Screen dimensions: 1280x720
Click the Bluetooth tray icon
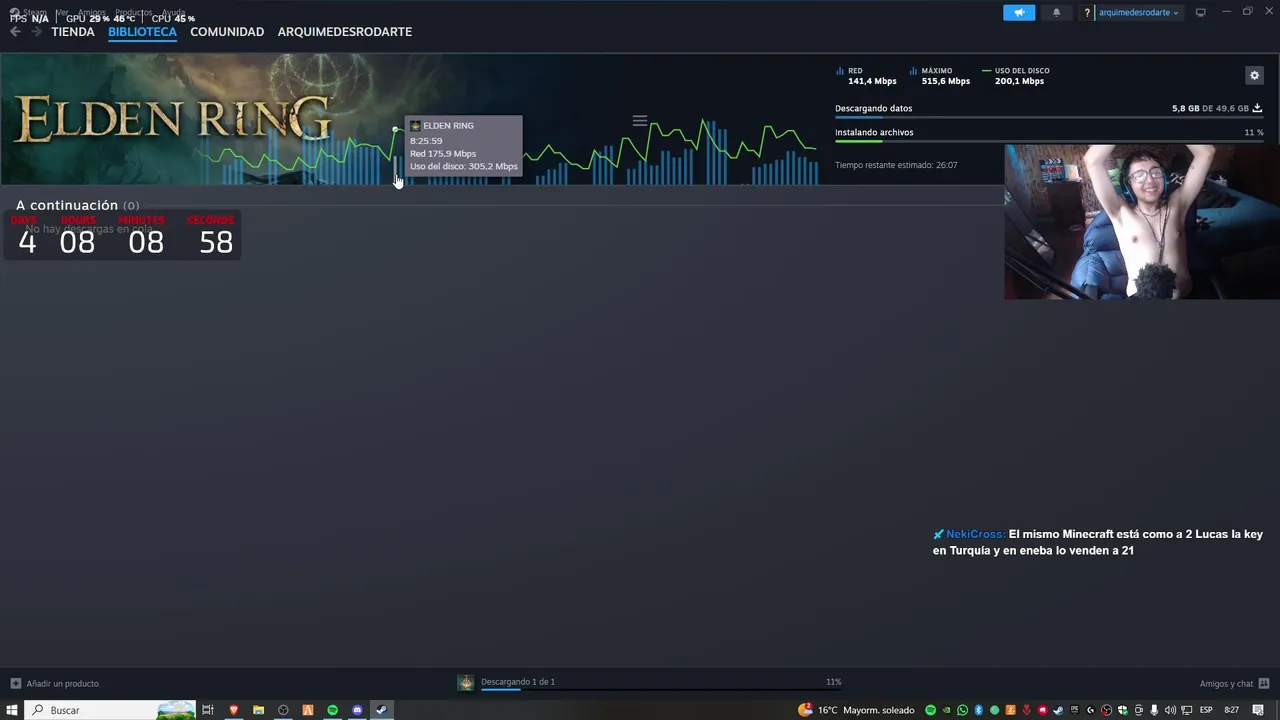[x=978, y=710]
